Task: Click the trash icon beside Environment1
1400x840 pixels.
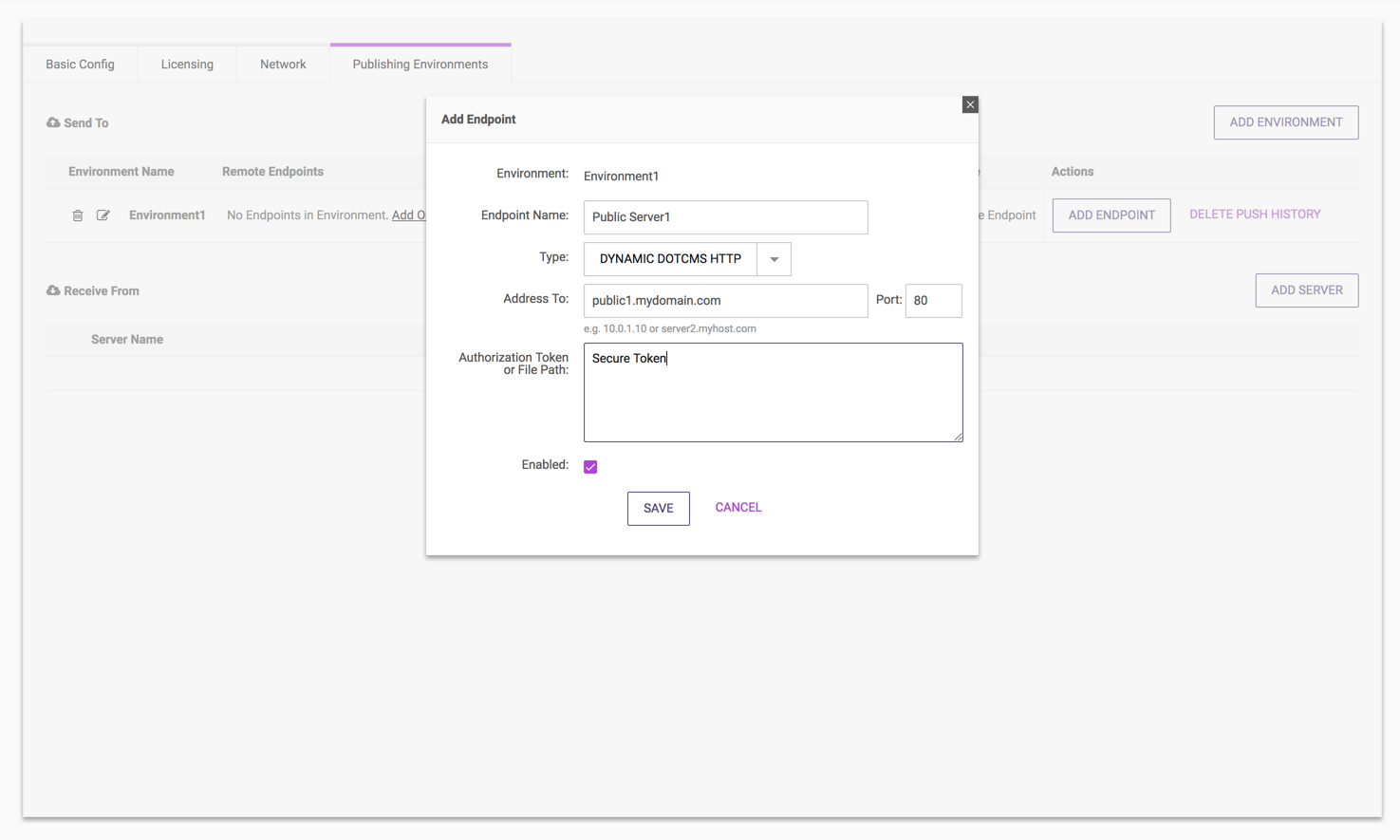Action: (78, 215)
